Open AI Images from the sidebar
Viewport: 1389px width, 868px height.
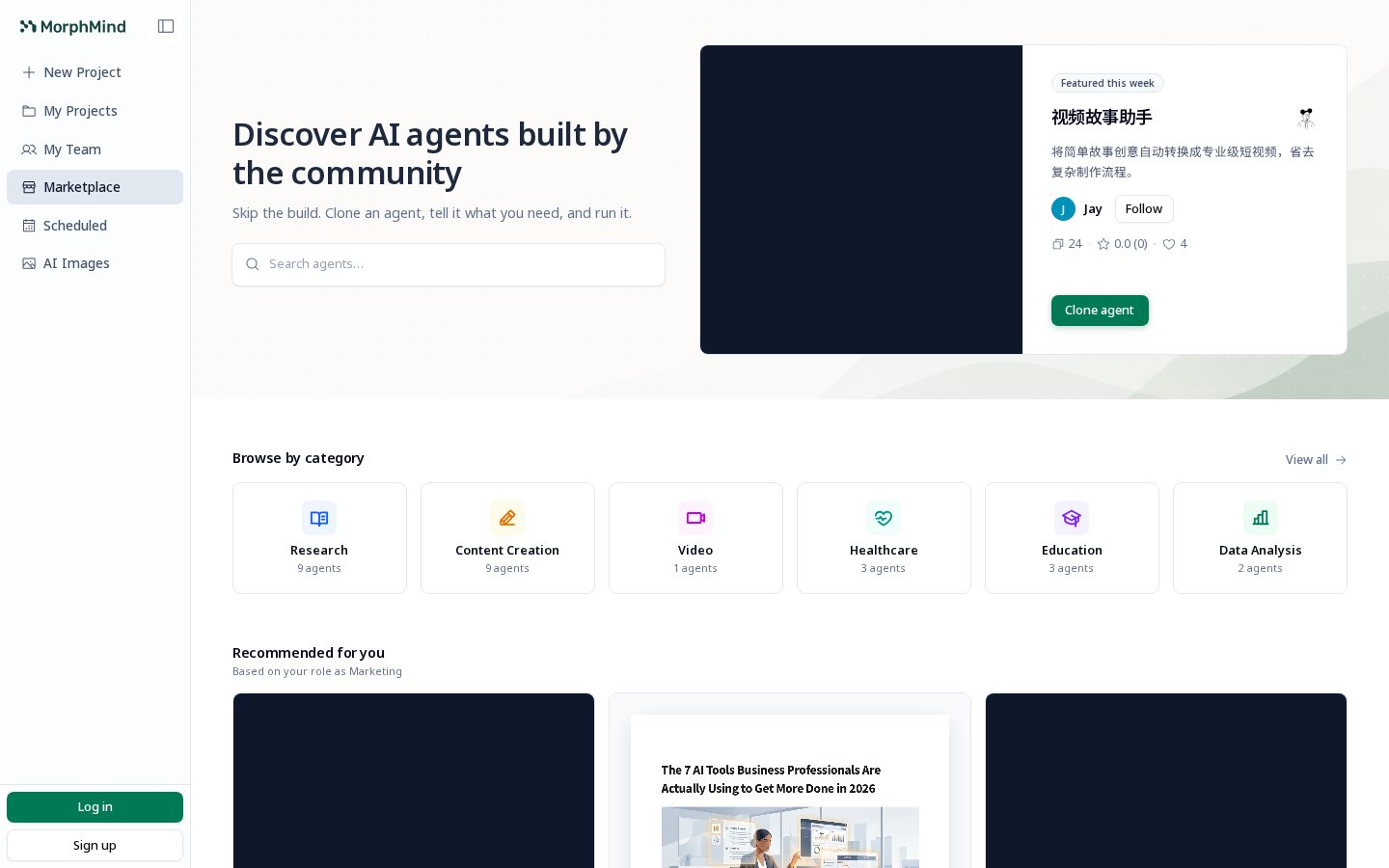(x=95, y=263)
